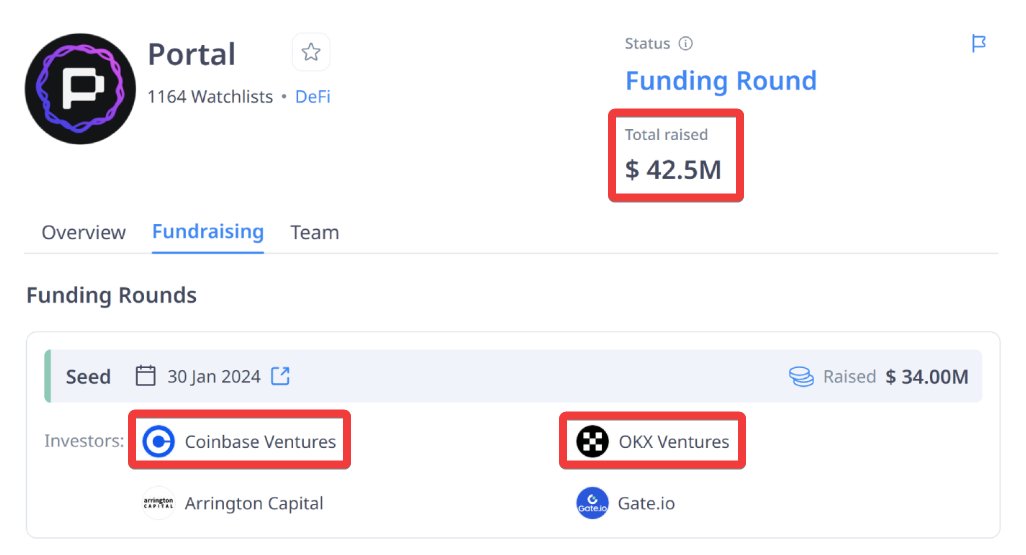
Task: Click the Arrington Capital logo icon
Action: 158,503
